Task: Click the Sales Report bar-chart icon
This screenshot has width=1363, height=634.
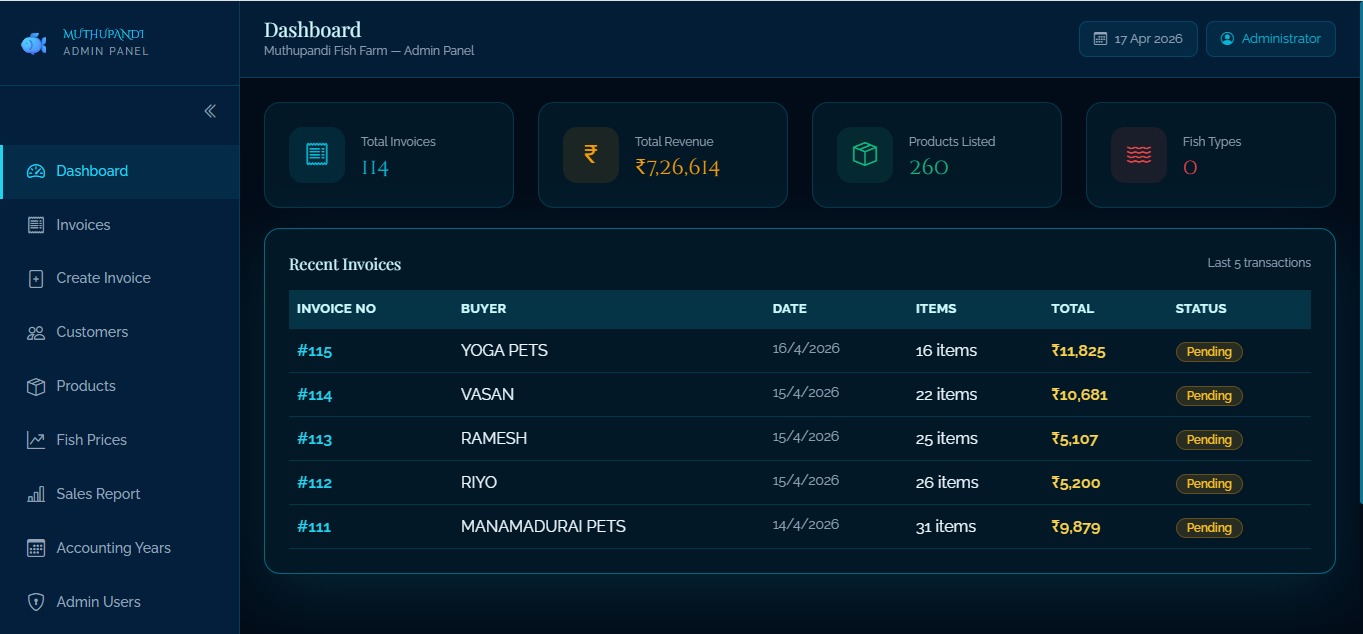Action: [x=35, y=493]
